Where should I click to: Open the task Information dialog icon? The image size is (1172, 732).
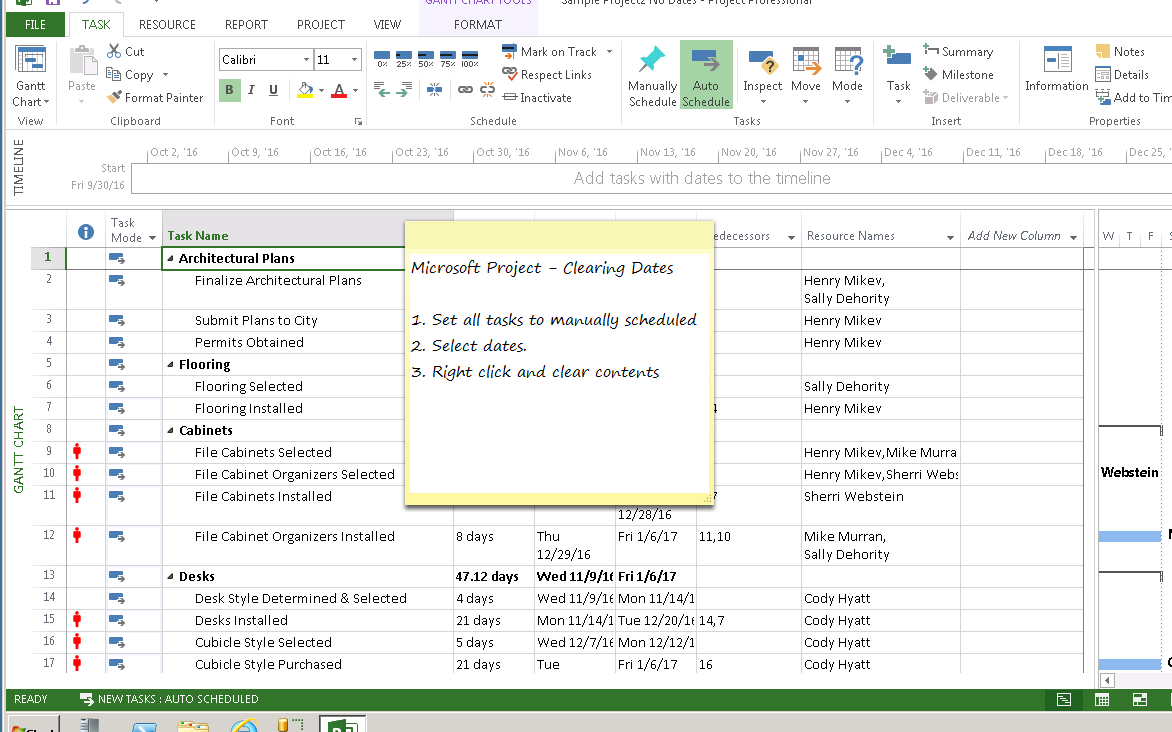coord(1056,62)
